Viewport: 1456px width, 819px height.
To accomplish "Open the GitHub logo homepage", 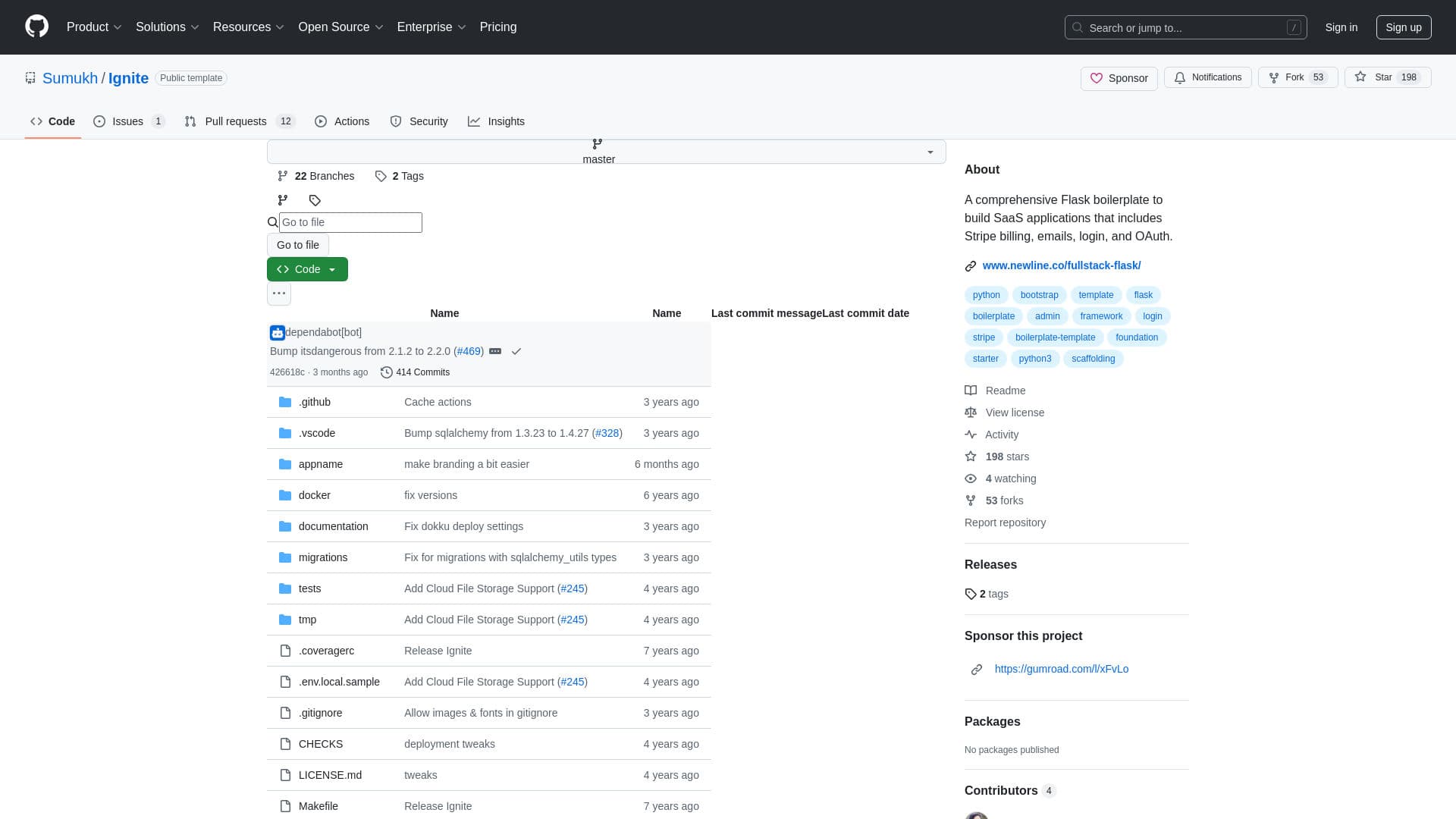I will pyautogui.click(x=36, y=27).
